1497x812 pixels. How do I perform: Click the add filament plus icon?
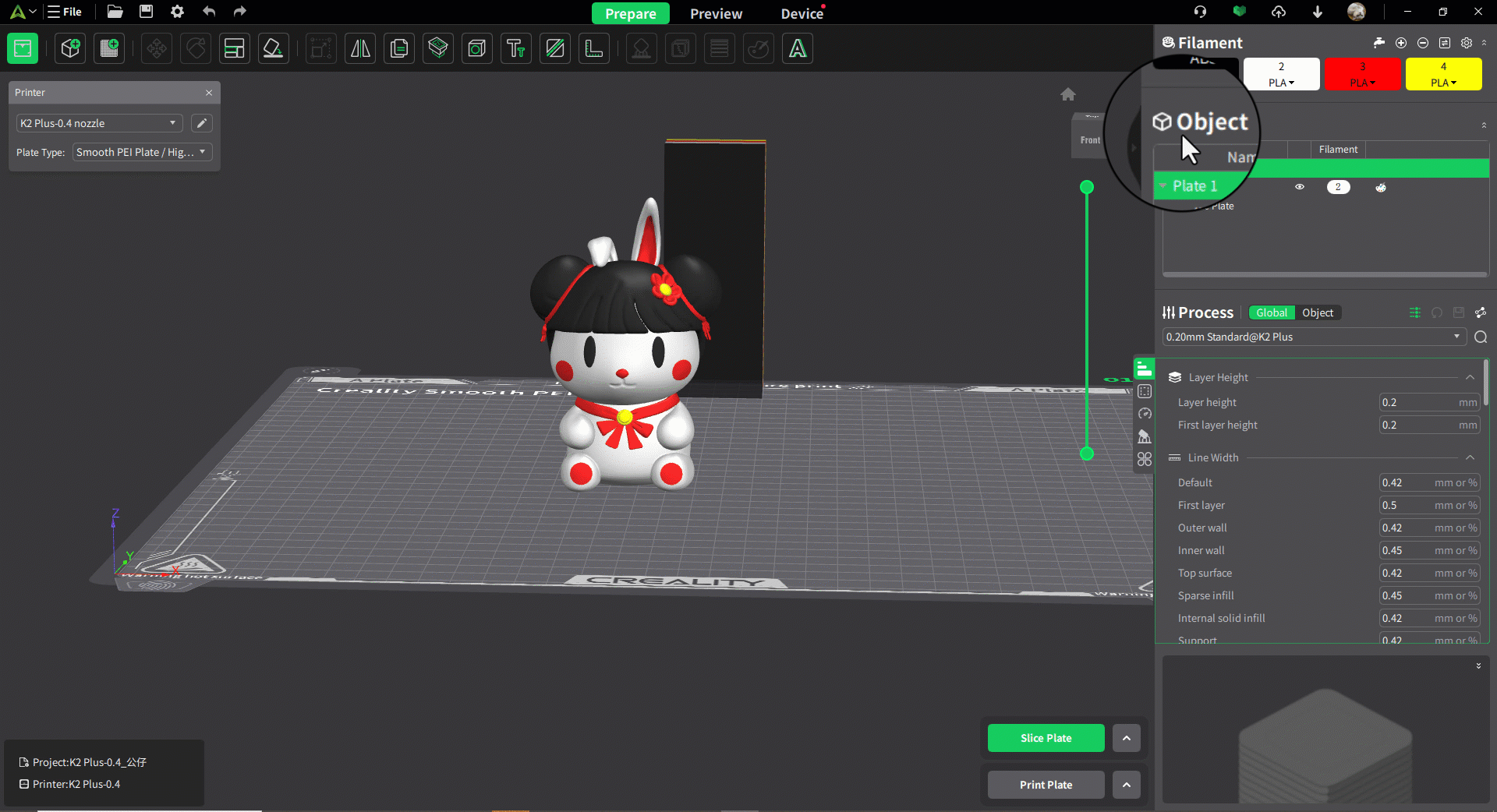tap(1401, 43)
